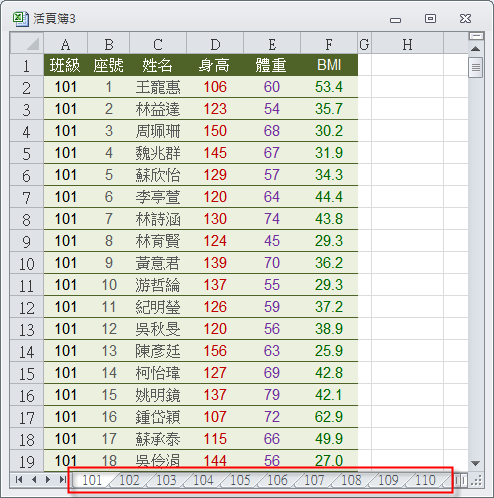Click BMI value 25.9

point(329,351)
